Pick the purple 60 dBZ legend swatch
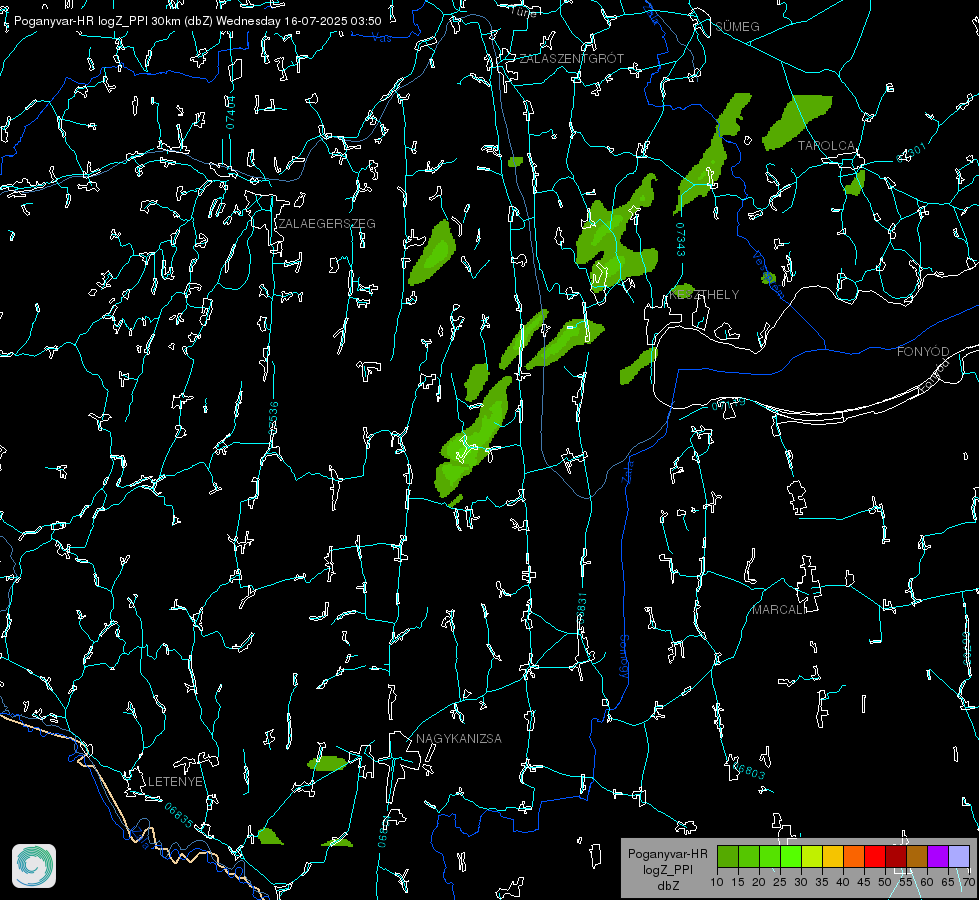The image size is (979, 900). (938, 856)
